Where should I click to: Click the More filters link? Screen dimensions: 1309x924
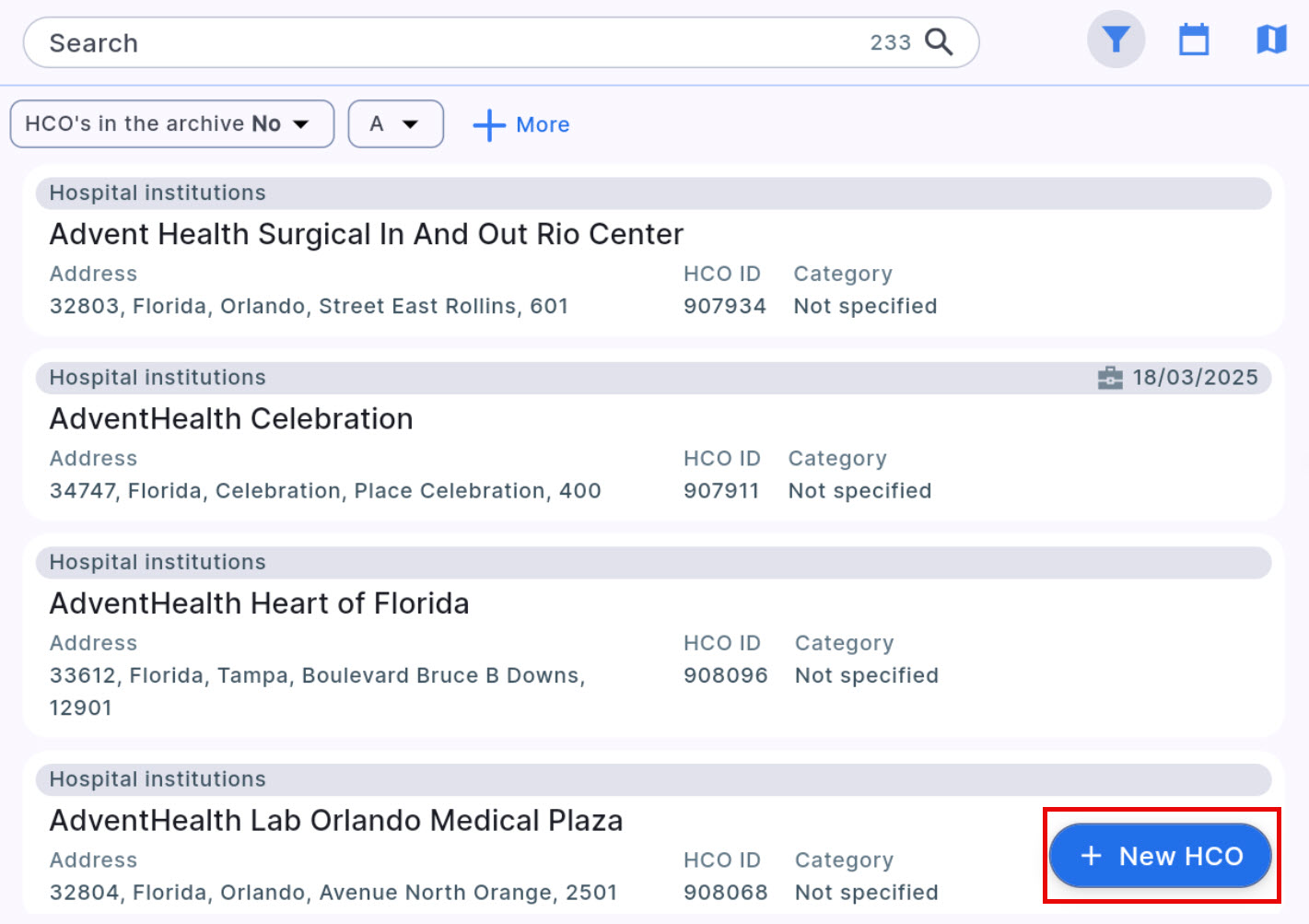click(542, 125)
